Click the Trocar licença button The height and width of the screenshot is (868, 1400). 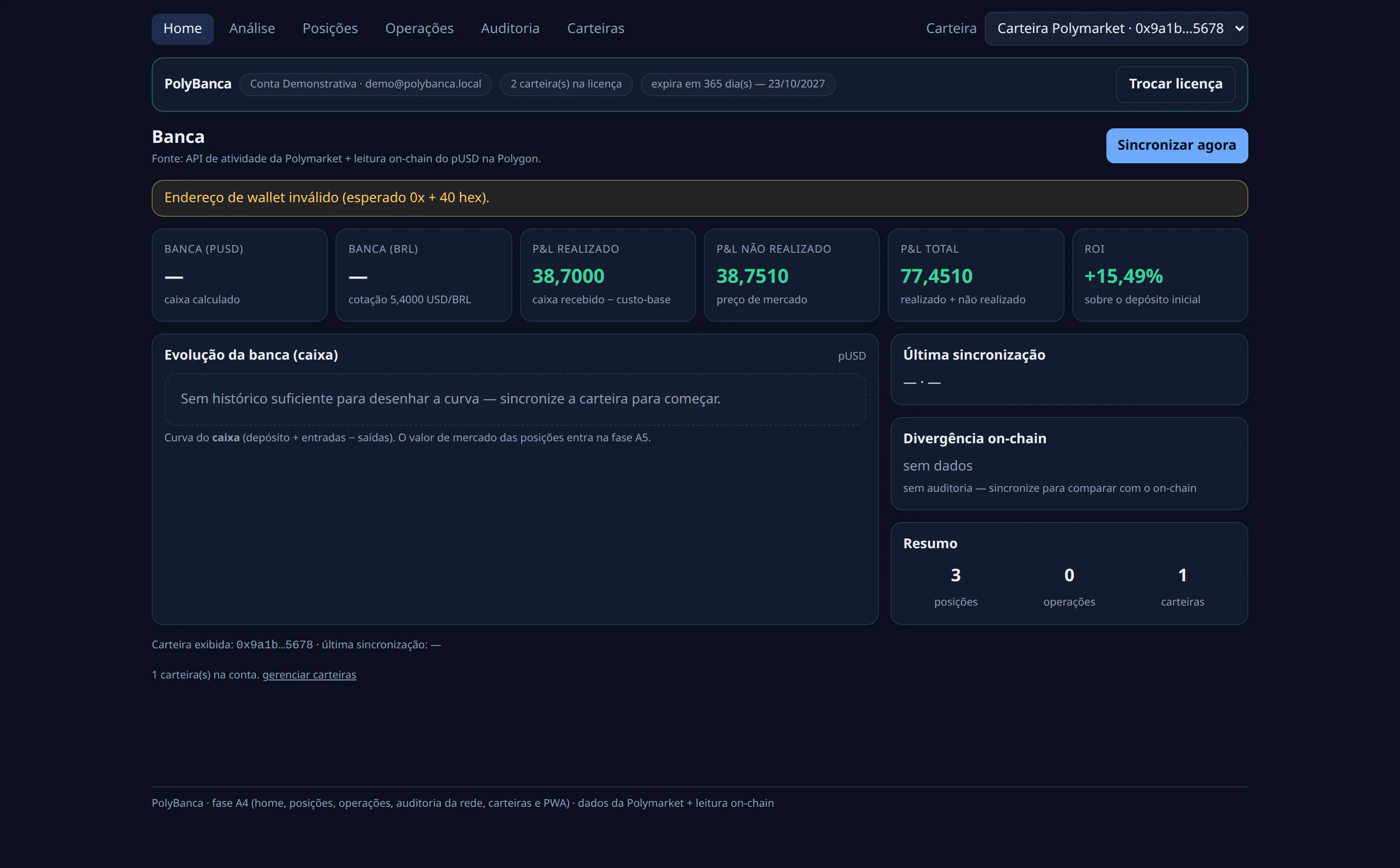tap(1175, 85)
